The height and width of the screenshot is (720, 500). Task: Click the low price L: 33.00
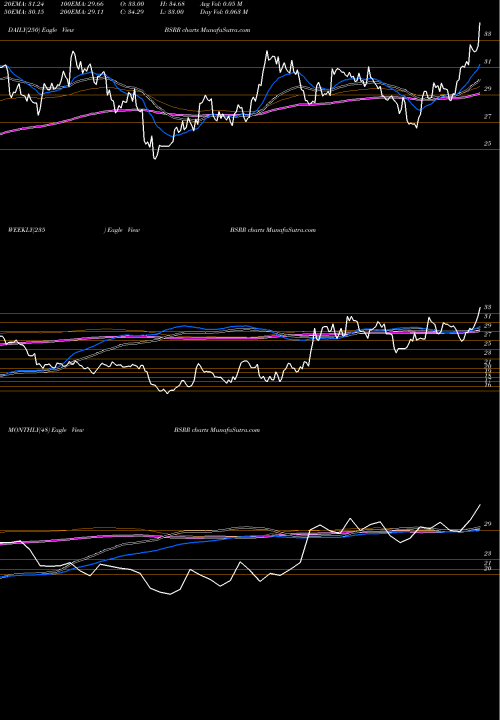(170, 12)
